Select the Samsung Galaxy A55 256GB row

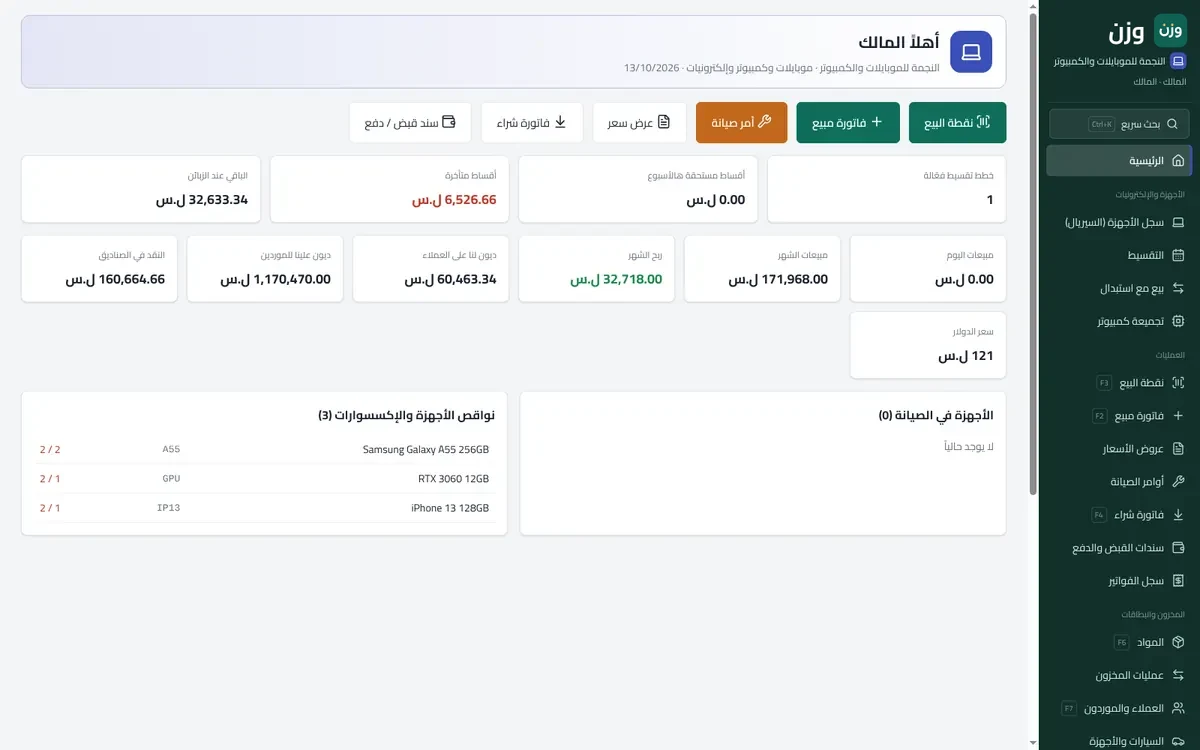[264, 450]
